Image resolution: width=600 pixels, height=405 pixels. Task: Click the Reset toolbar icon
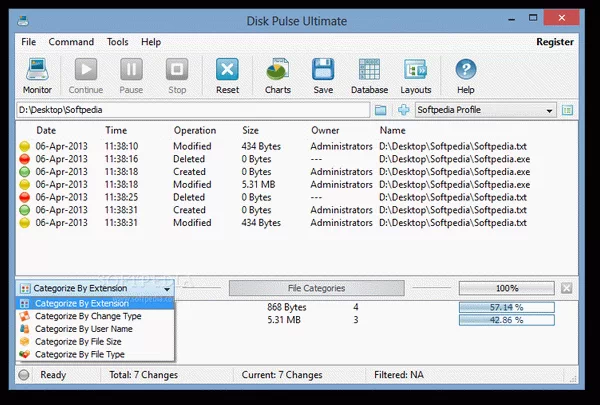(x=227, y=69)
